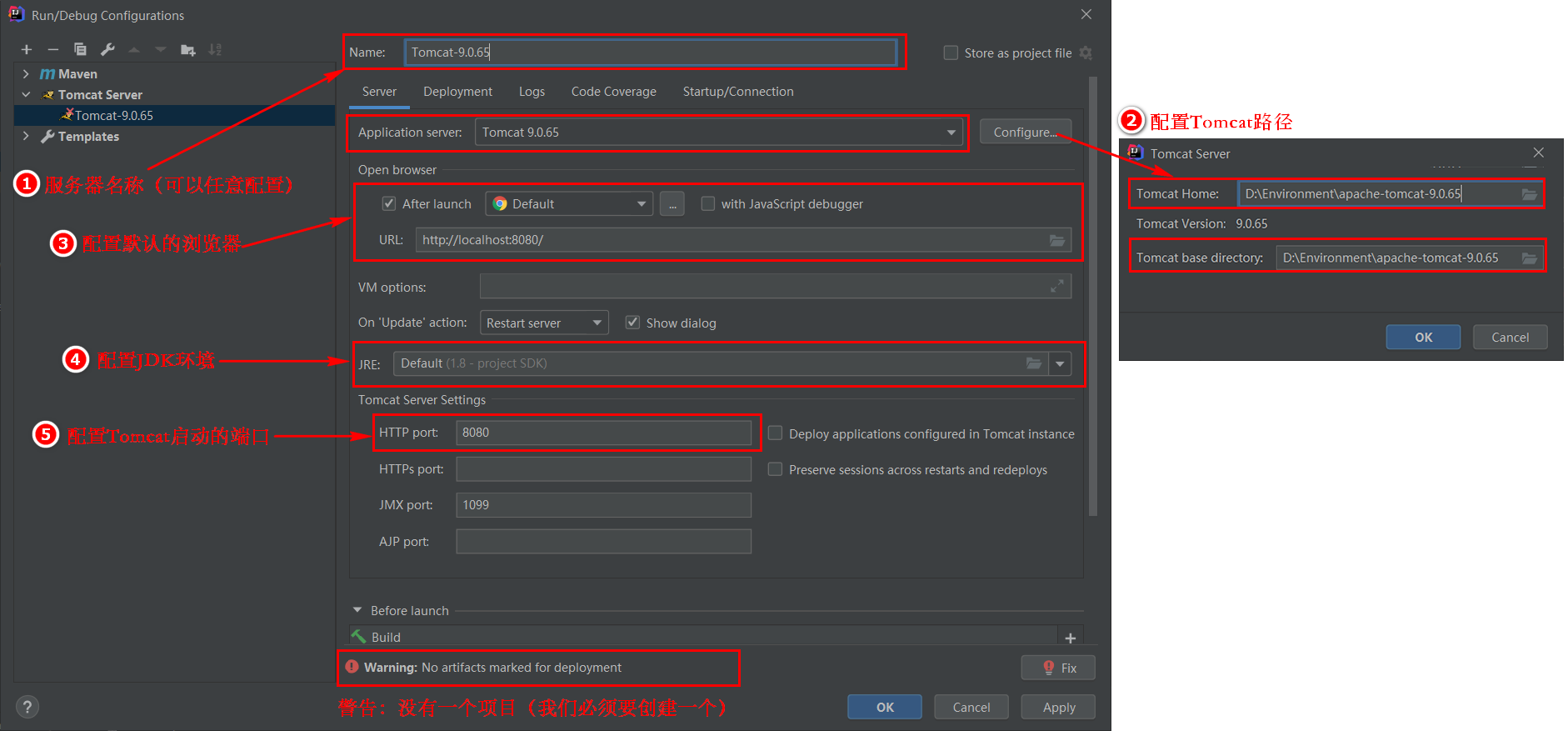Click Fix button
Viewport: 1568px width, 731px height.
point(1058,668)
